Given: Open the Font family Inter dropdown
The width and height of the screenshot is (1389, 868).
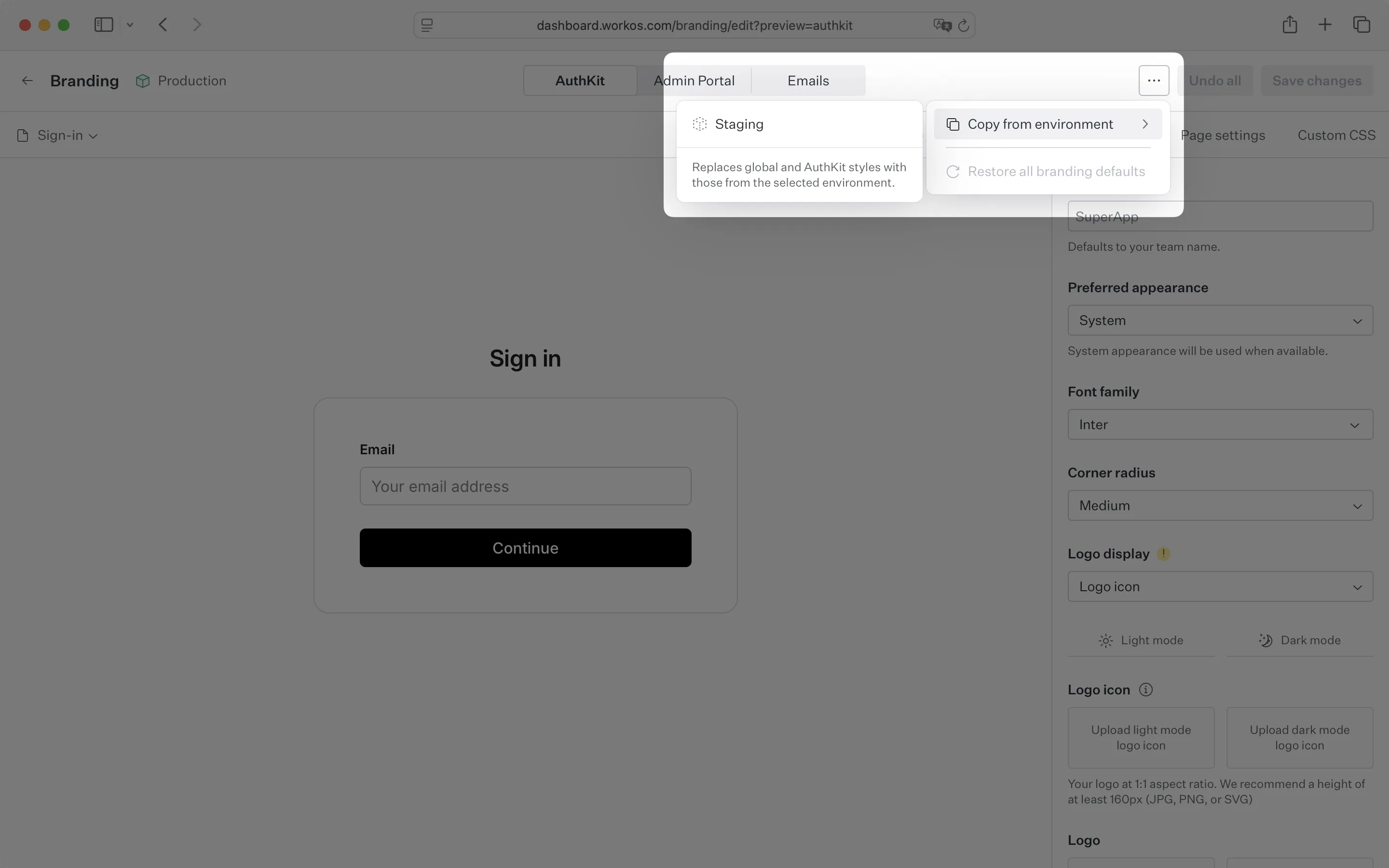Looking at the screenshot, I should coord(1220,424).
